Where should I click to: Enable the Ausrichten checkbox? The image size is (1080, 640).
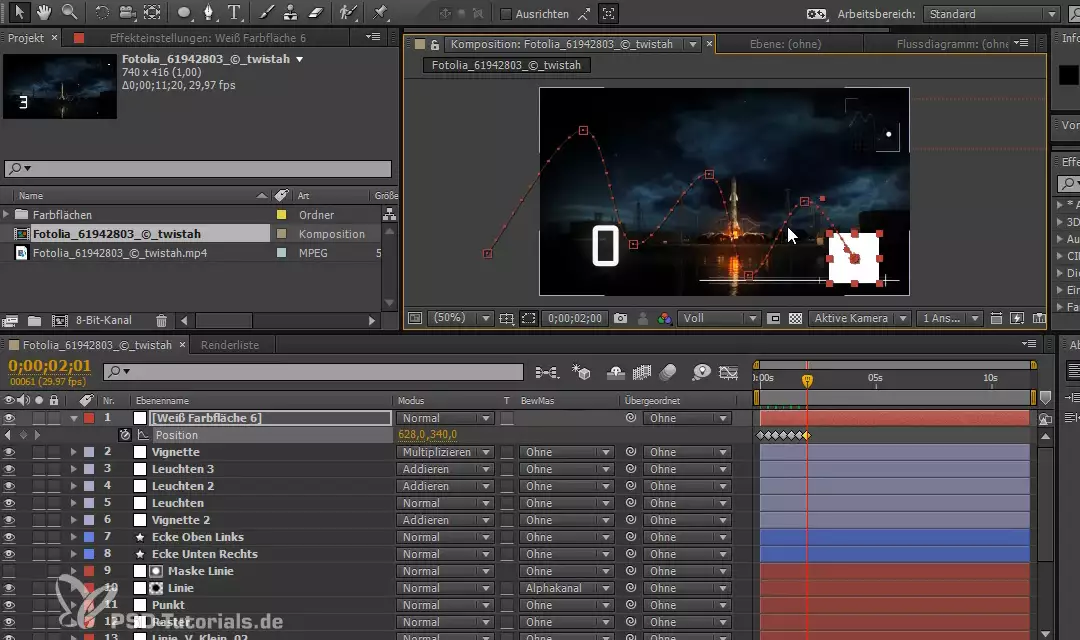click(x=506, y=14)
